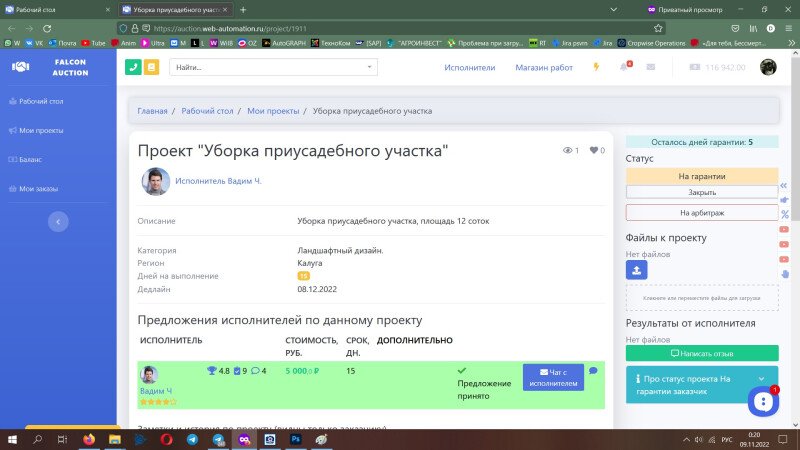Viewport: 800px width, 450px height.
Task: Open the support chatbot widget
Action: tap(763, 401)
